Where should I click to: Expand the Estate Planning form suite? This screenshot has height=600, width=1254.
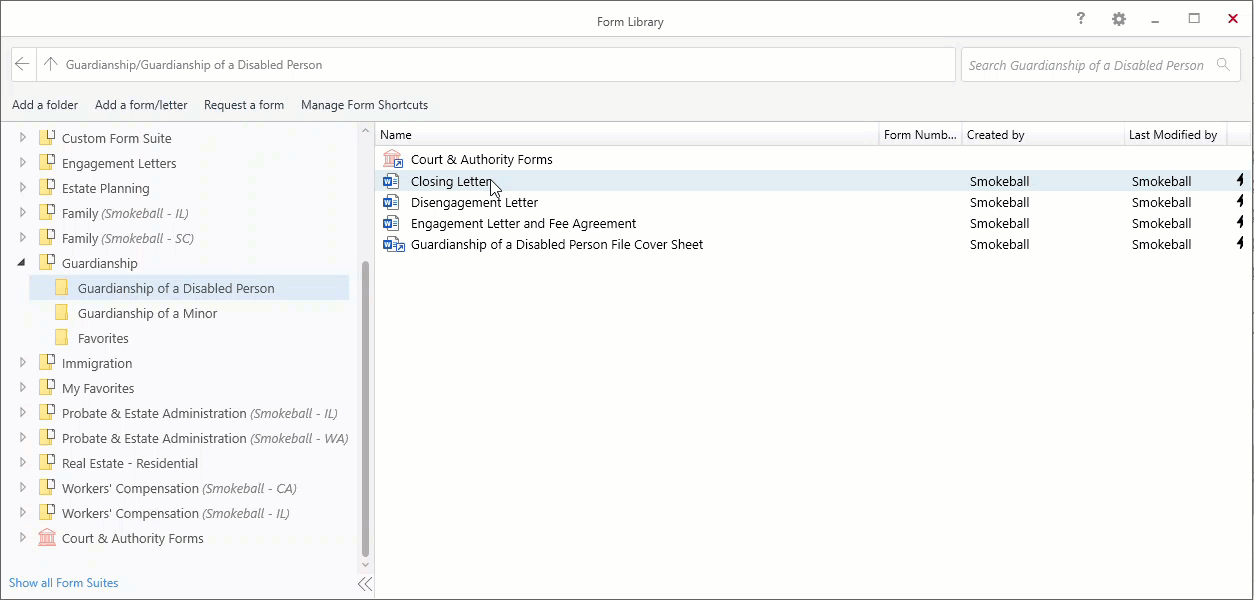(22, 188)
